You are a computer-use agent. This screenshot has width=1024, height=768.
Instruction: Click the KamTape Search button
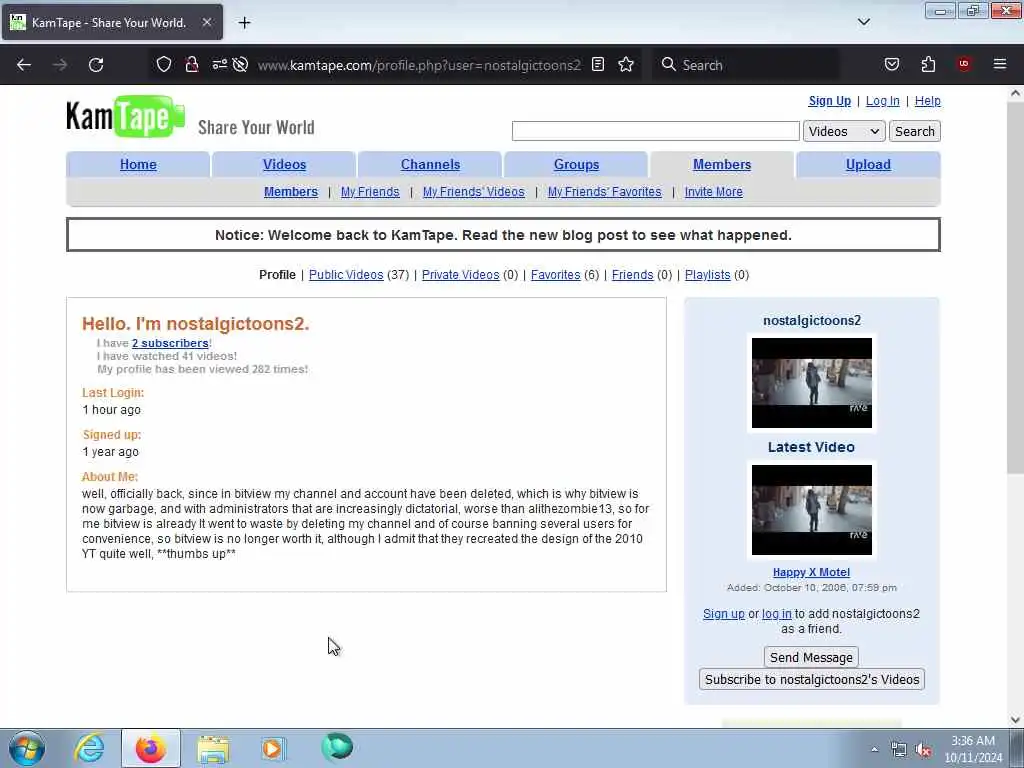[914, 131]
